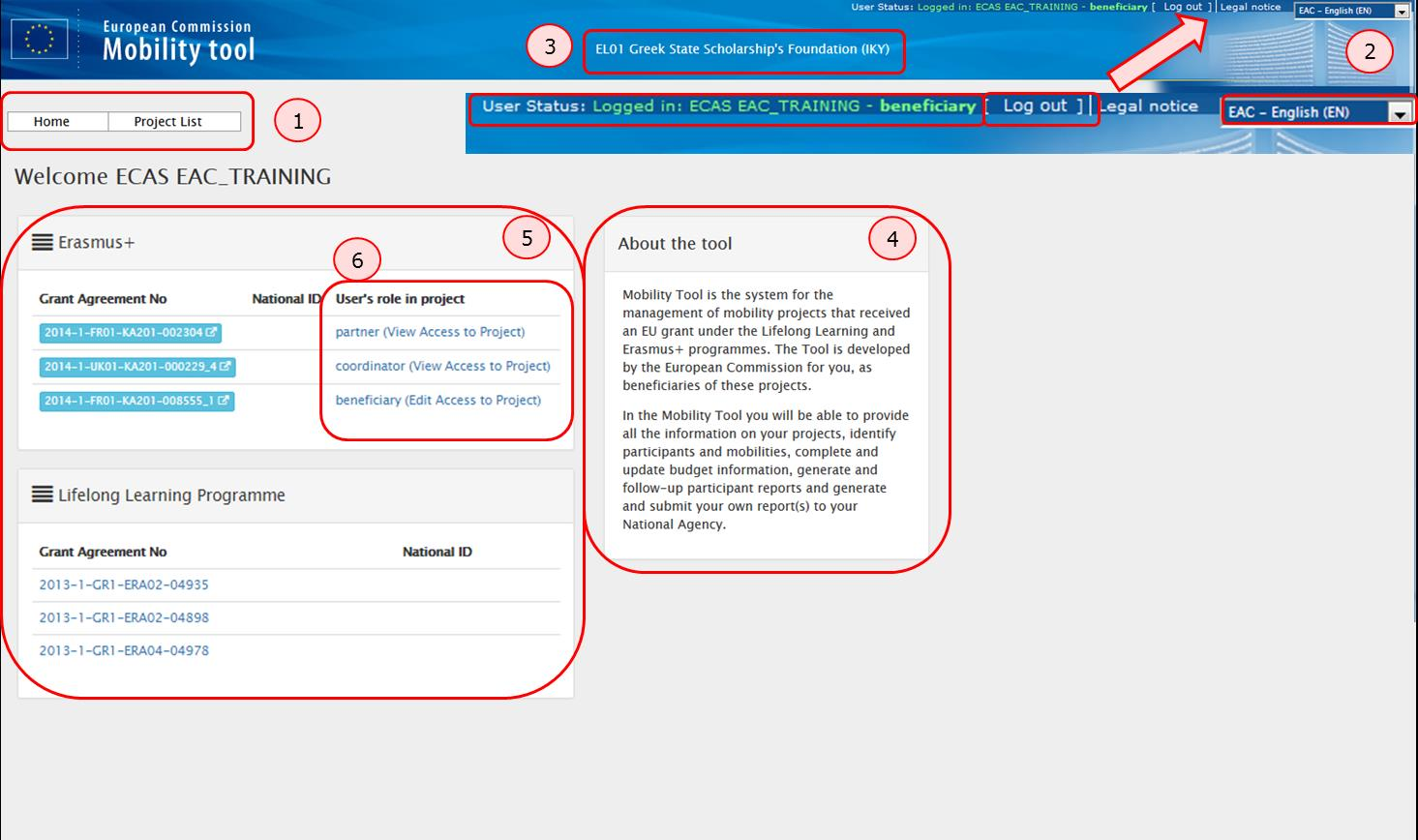Click the Welcome ECAS EAC_TRAINING heading
This screenshot has height=840, width=1418.
click(x=172, y=176)
